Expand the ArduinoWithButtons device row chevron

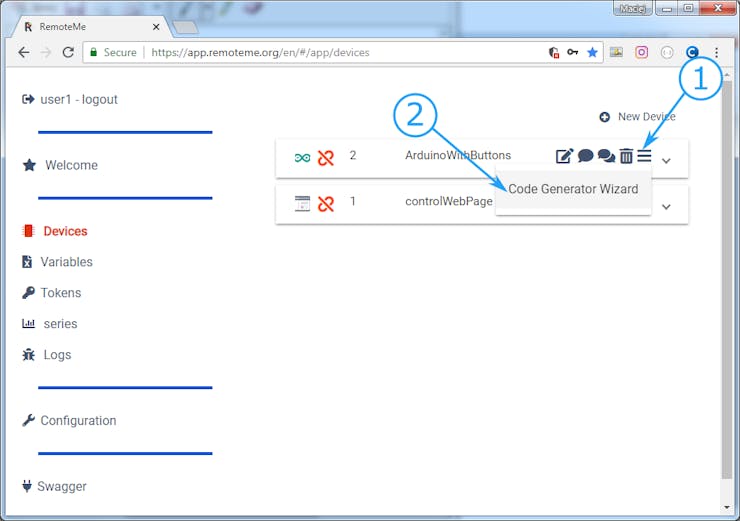pos(666,161)
